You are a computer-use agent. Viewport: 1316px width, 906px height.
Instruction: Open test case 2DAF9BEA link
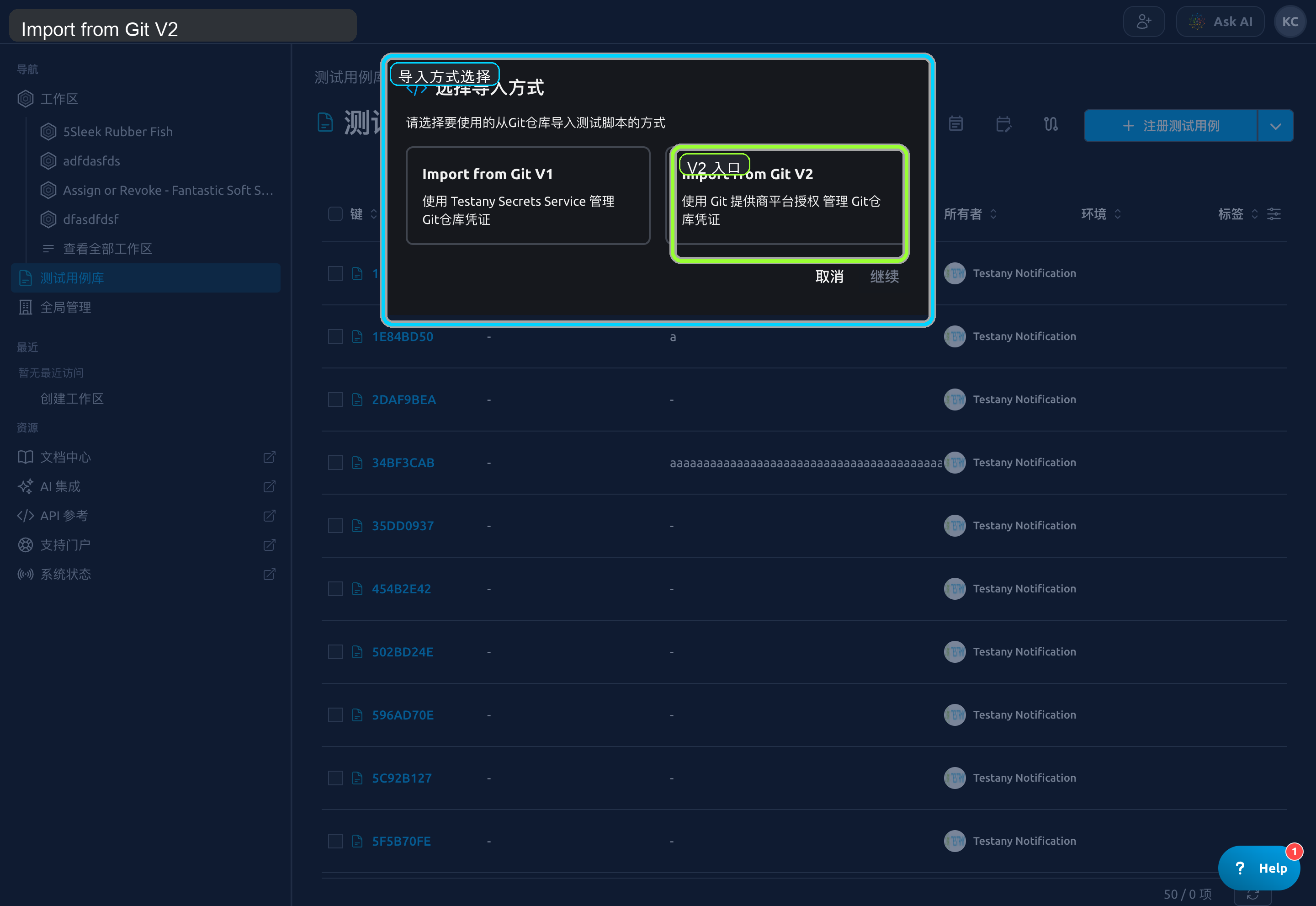[403, 400]
